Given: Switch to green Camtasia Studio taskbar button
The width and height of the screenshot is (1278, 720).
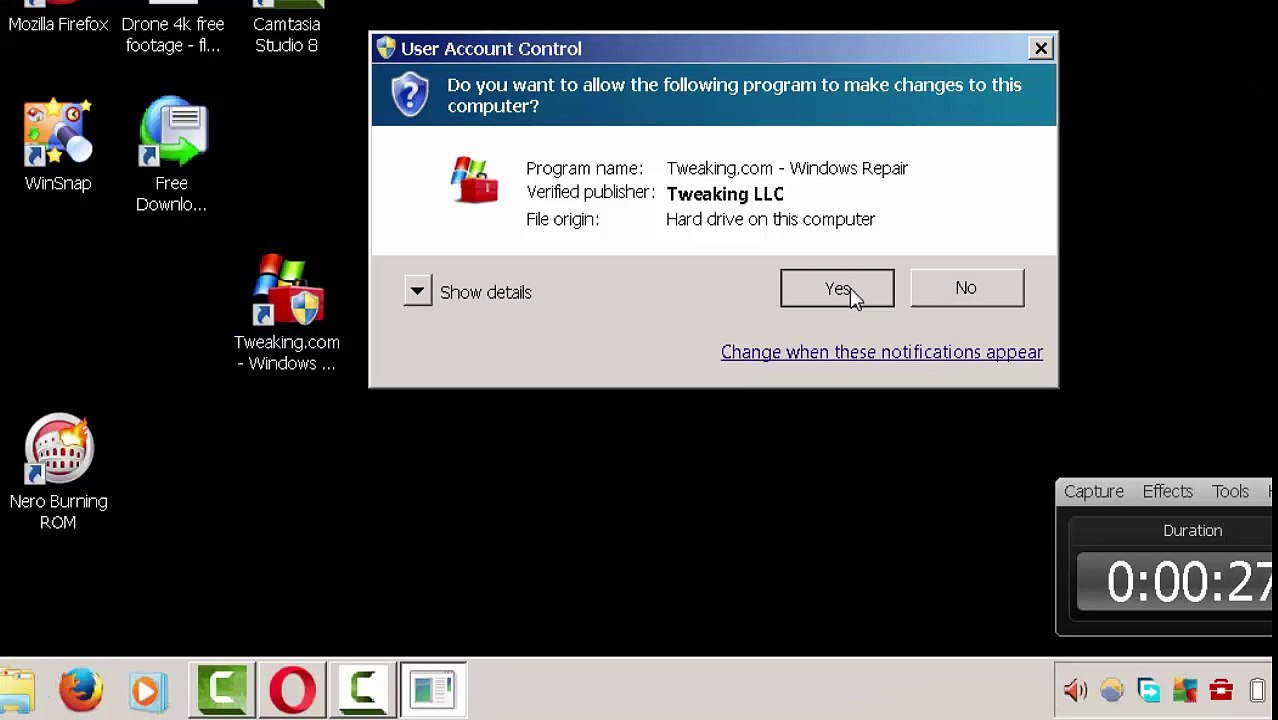Looking at the screenshot, I should [222, 690].
